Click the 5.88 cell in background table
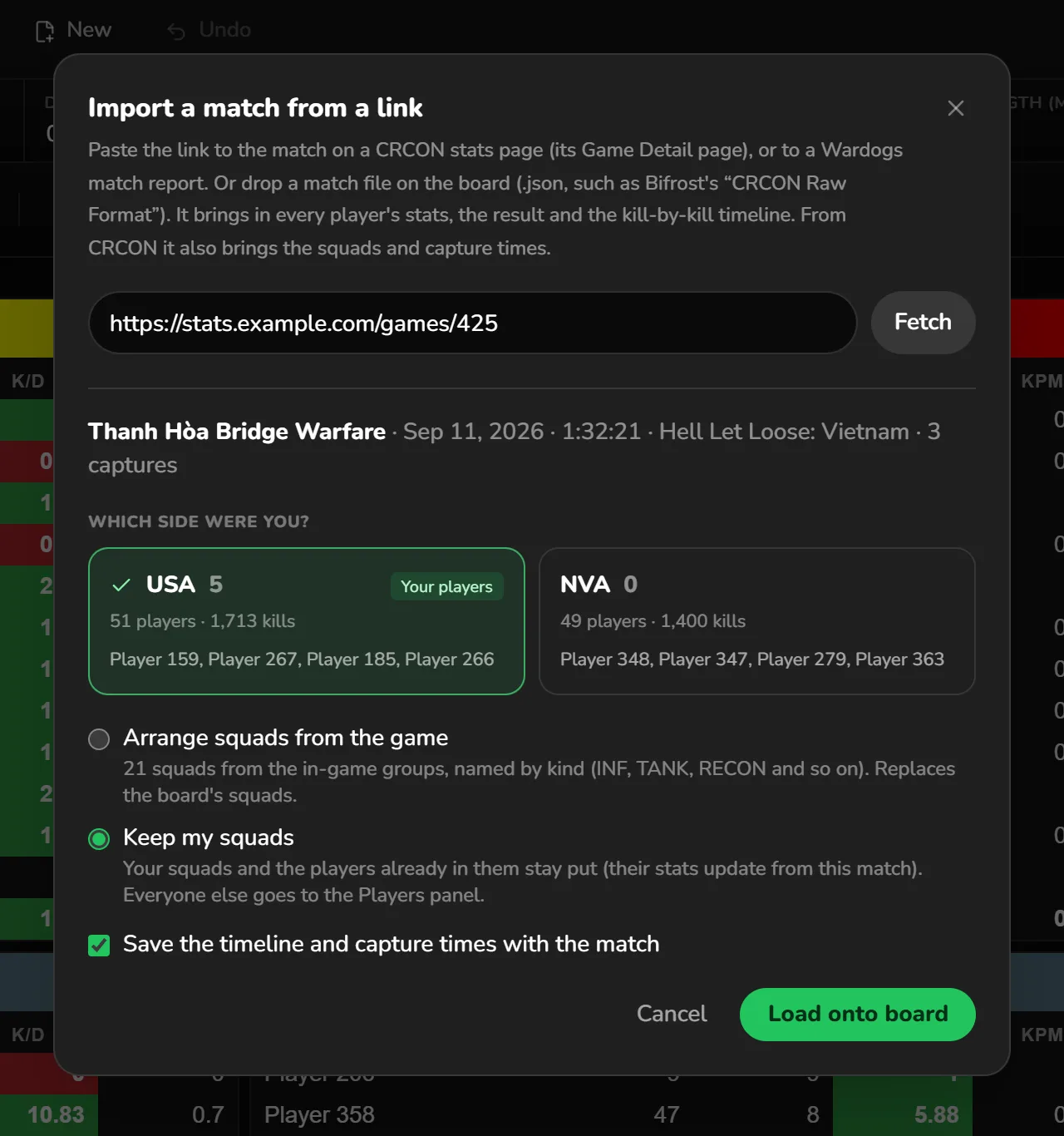The width and height of the screenshot is (1064, 1136). point(902,1114)
